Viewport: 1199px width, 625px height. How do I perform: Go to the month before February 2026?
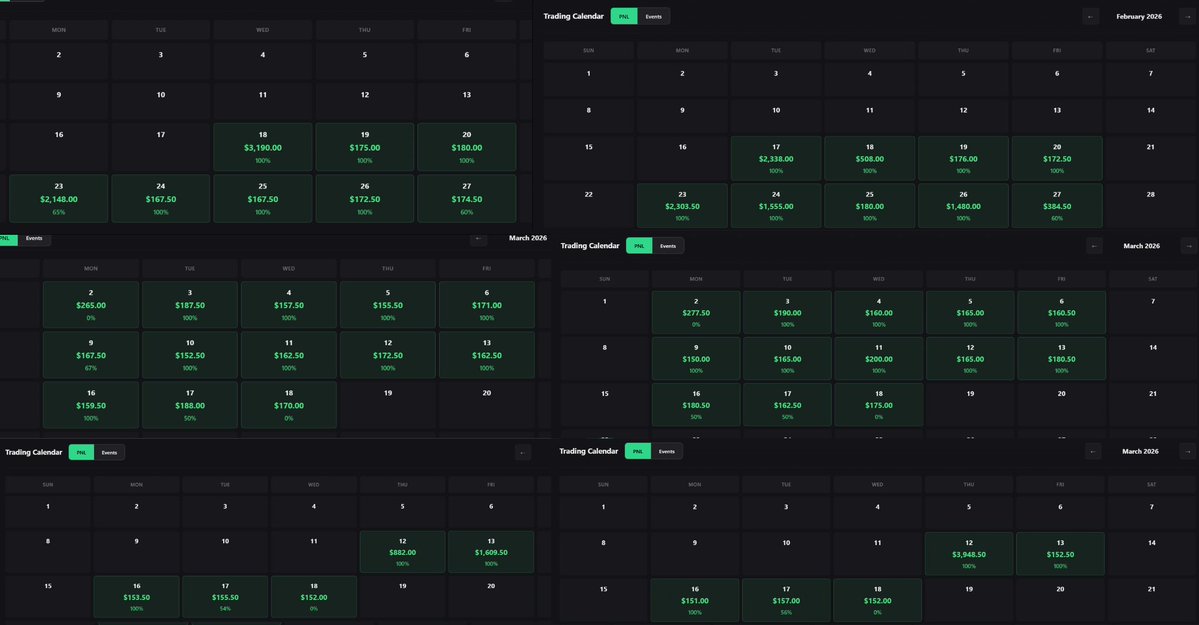pyautogui.click(x=1090, y=16)
